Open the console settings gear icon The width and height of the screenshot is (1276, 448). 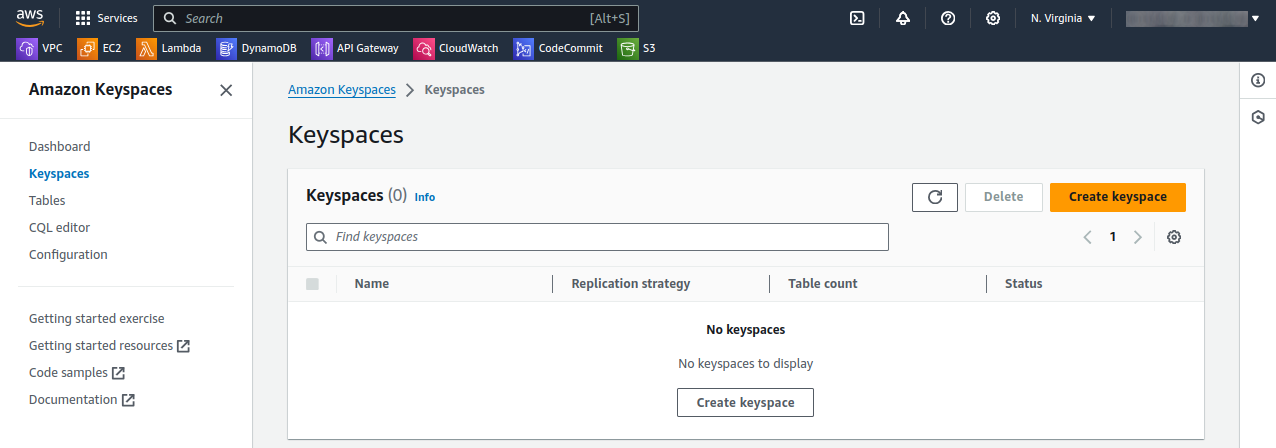pyautogui.click(x=993, y=18)
